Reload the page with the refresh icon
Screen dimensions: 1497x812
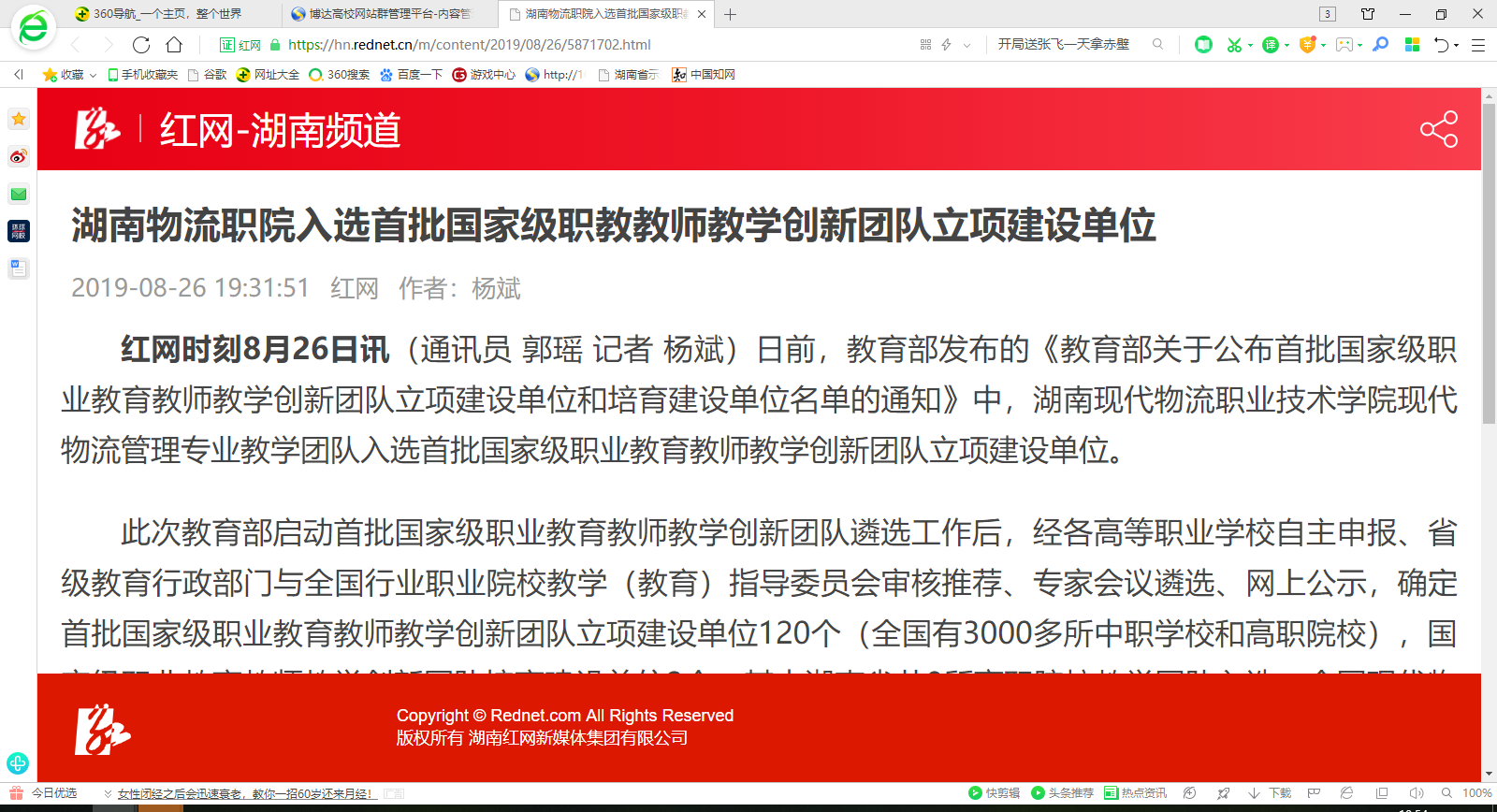[141, 45]
